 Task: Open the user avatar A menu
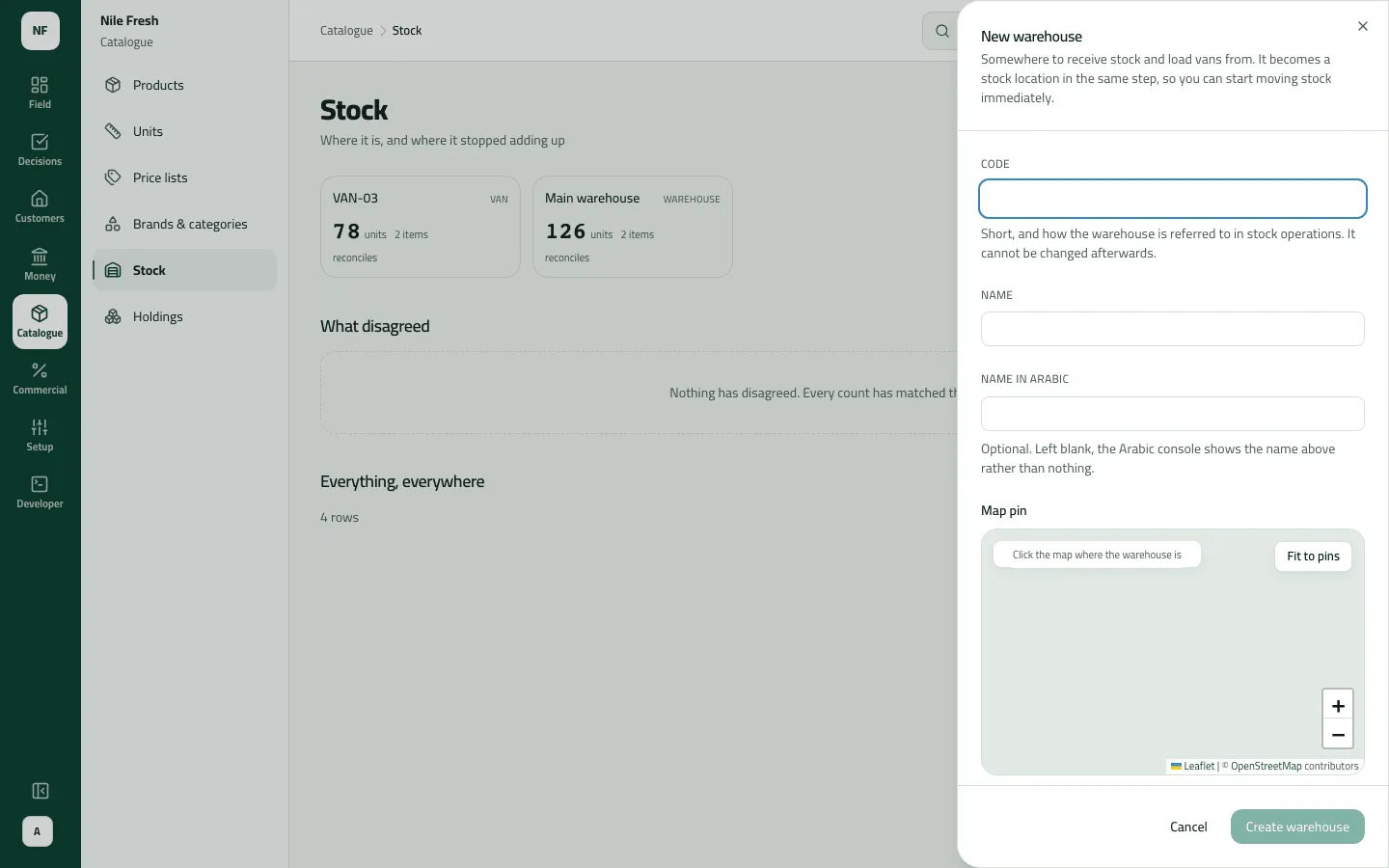coord(38,831)
